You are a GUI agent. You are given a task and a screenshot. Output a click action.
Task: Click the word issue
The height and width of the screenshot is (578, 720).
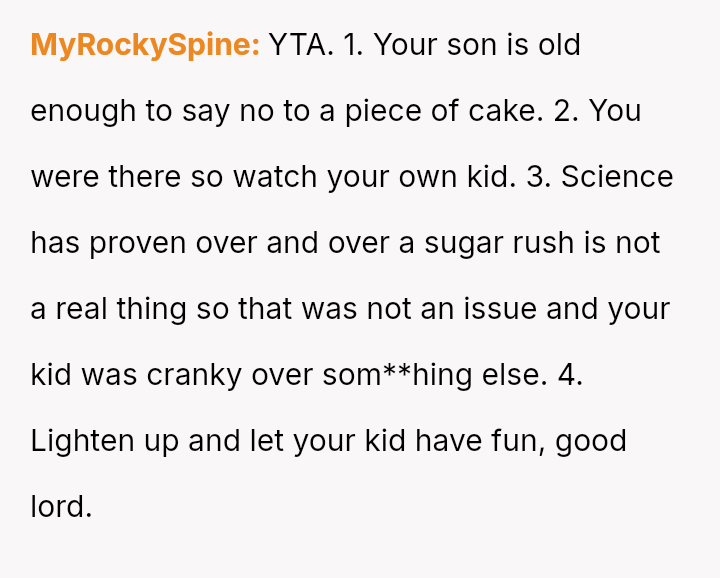coord(500,309)
